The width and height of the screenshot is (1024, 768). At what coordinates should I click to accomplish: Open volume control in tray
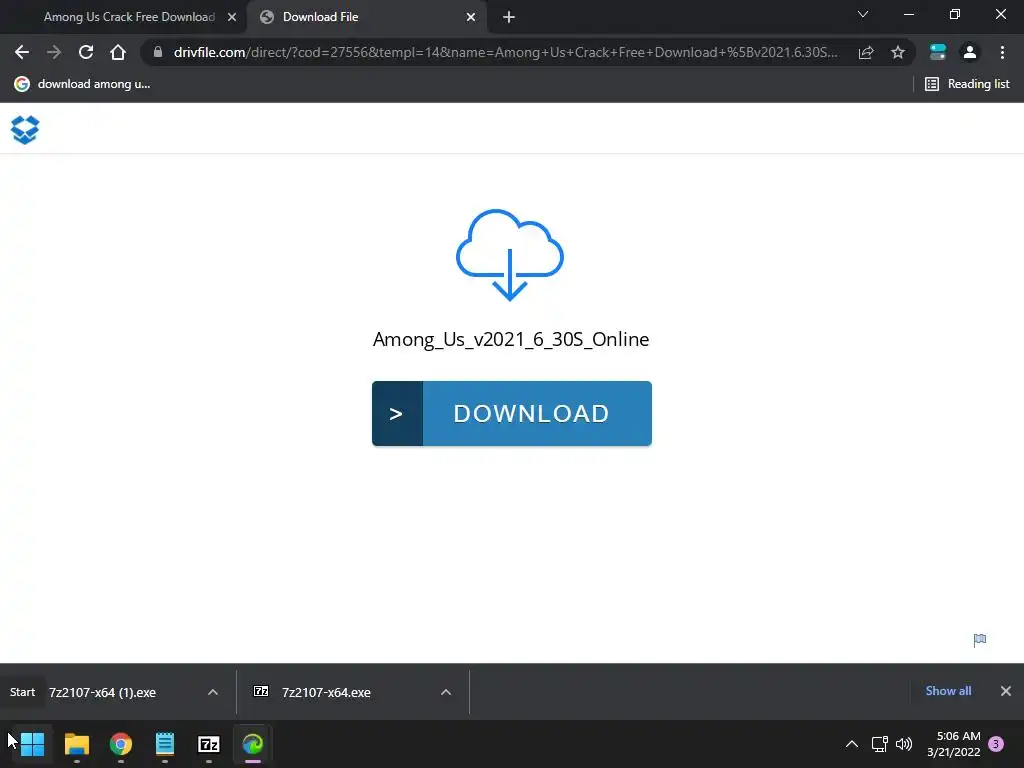pyautogui.click(x=904, y=744)
